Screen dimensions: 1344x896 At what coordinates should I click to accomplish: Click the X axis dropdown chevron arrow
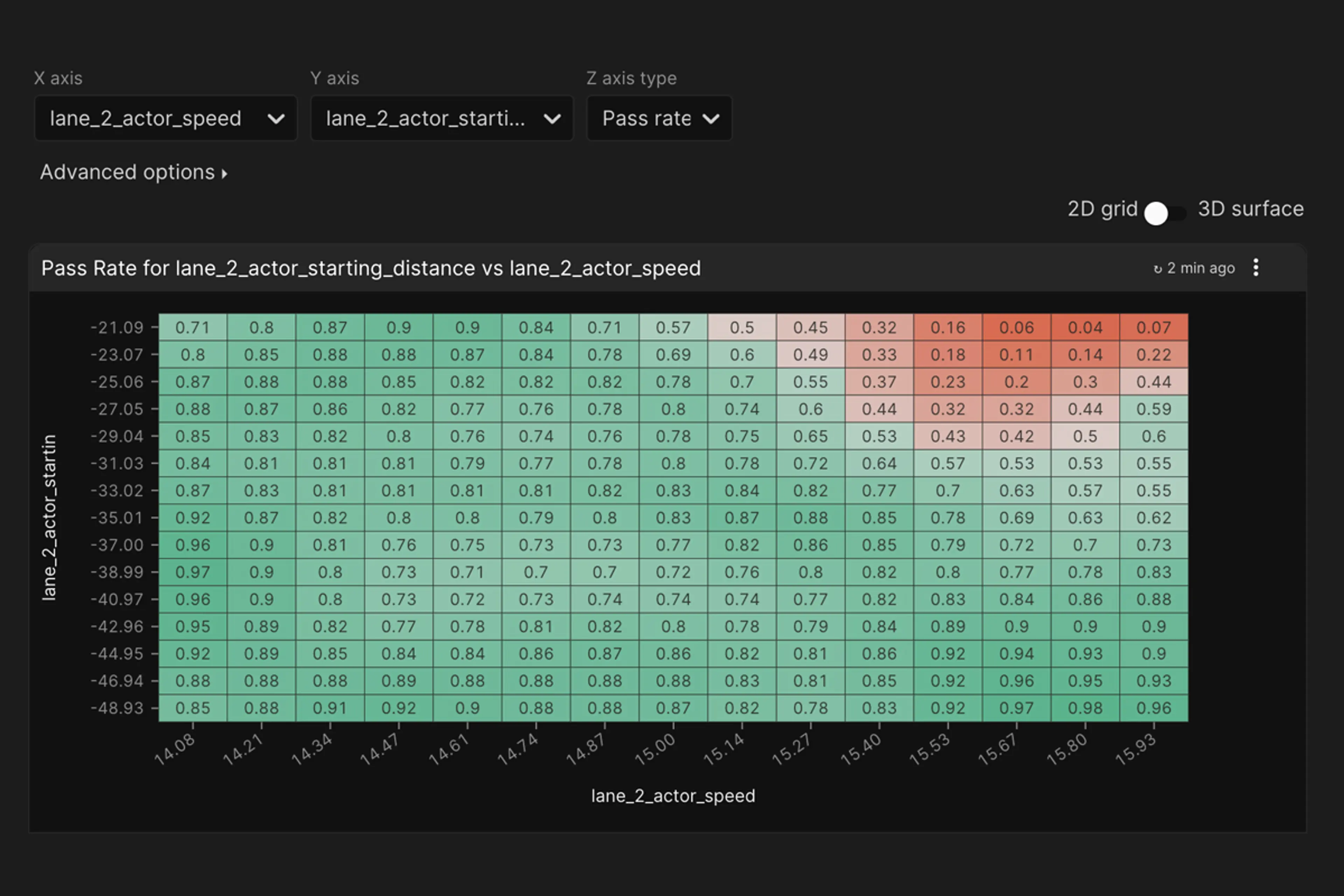click(x=276, y=119)
